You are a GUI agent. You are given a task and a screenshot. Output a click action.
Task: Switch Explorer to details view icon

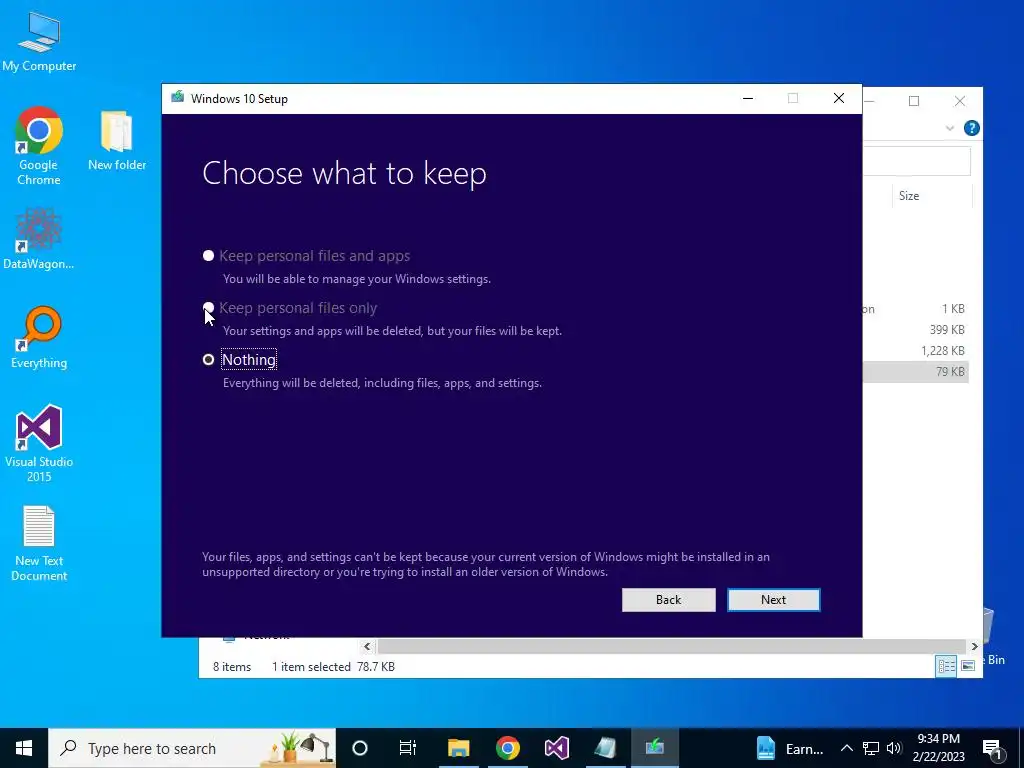[x=946, y=666]
